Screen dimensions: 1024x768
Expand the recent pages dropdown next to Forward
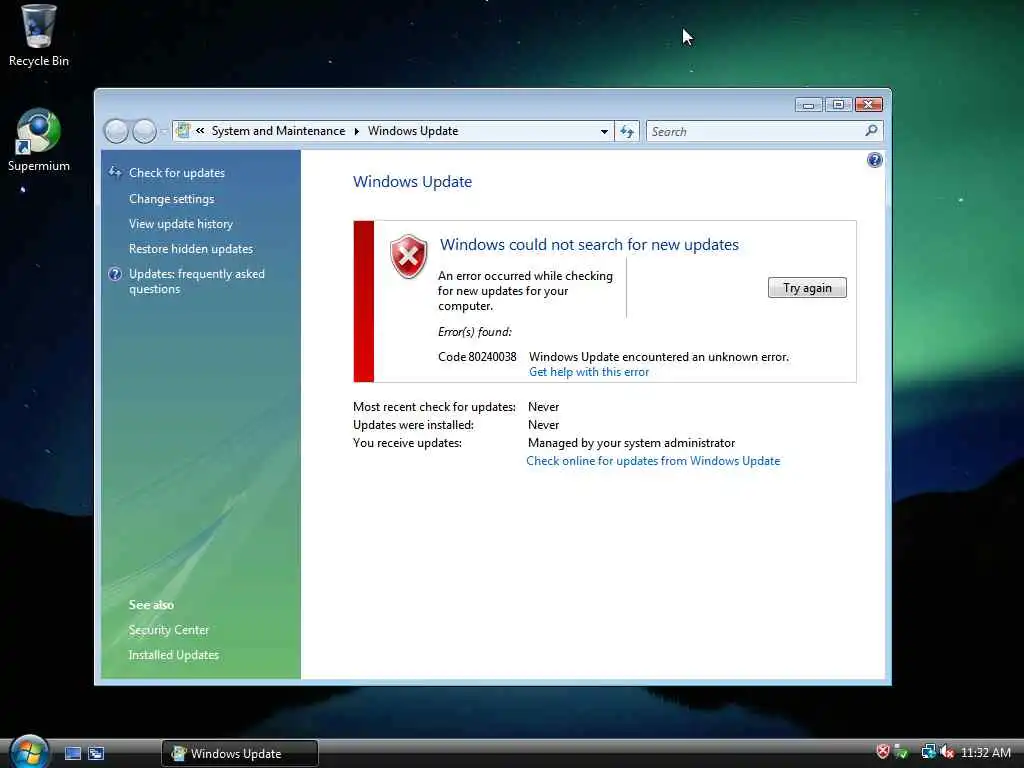tap(163, 132)
